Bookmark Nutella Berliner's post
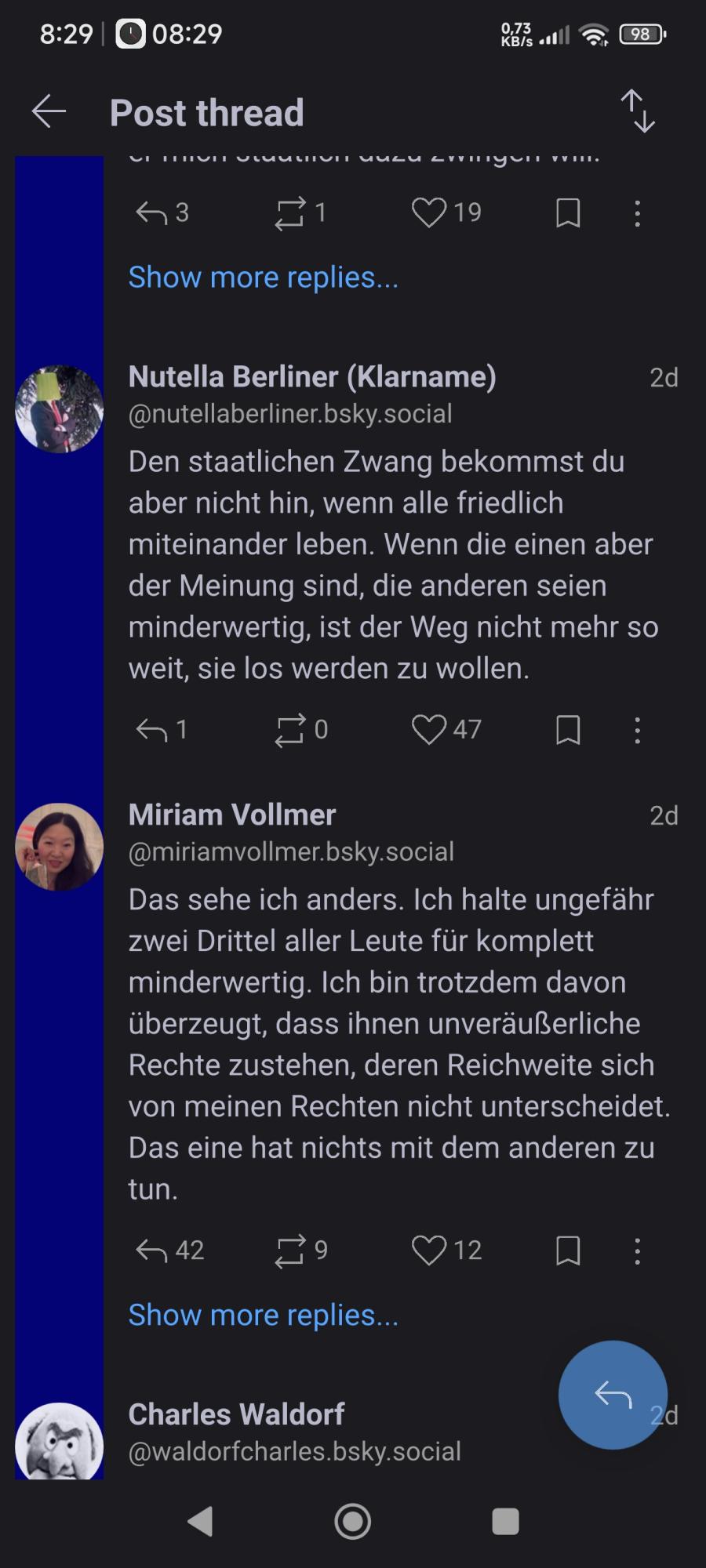Screen dimensions: 706x1568 coord(568,730)
